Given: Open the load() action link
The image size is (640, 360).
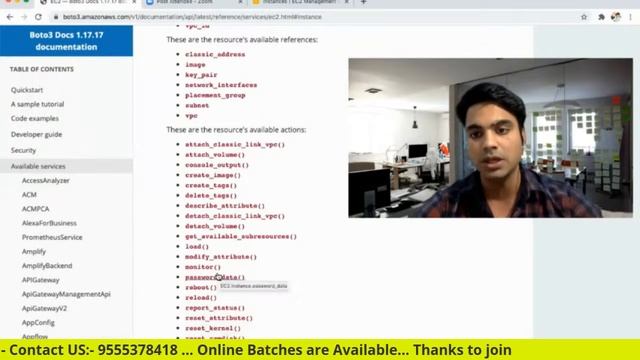Looking at the screenshot, I should point(197,247).
